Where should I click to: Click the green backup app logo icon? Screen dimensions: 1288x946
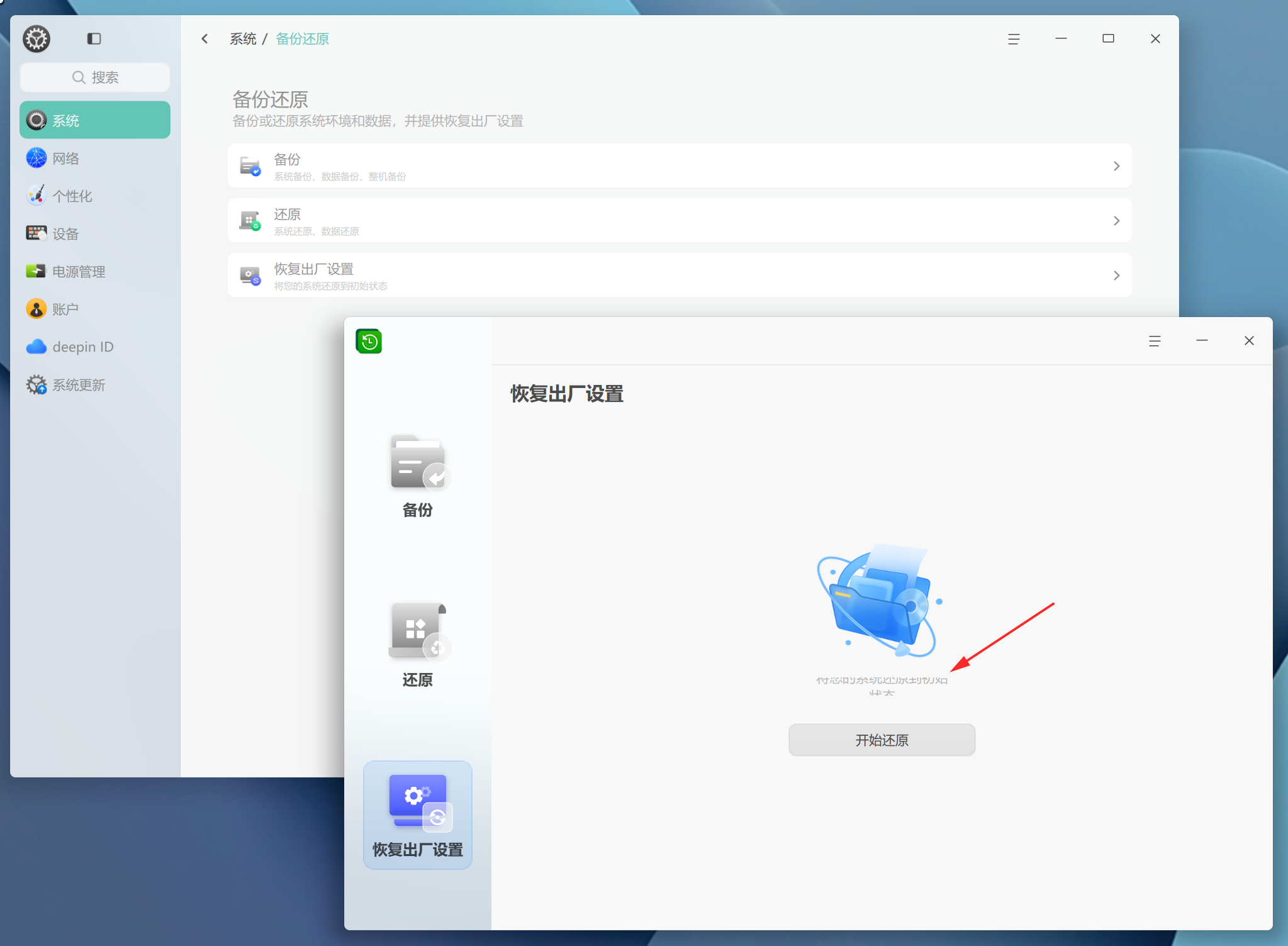(369, 342)
